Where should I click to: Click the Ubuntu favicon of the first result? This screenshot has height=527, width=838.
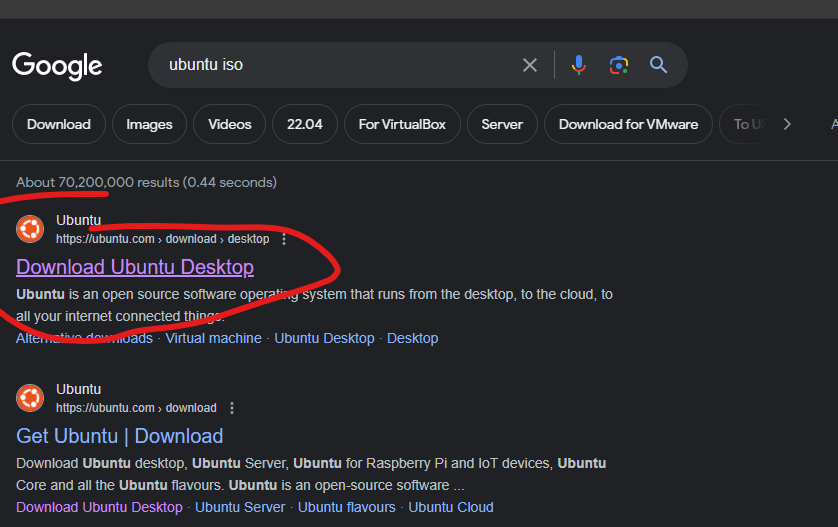tap(30, 229)
